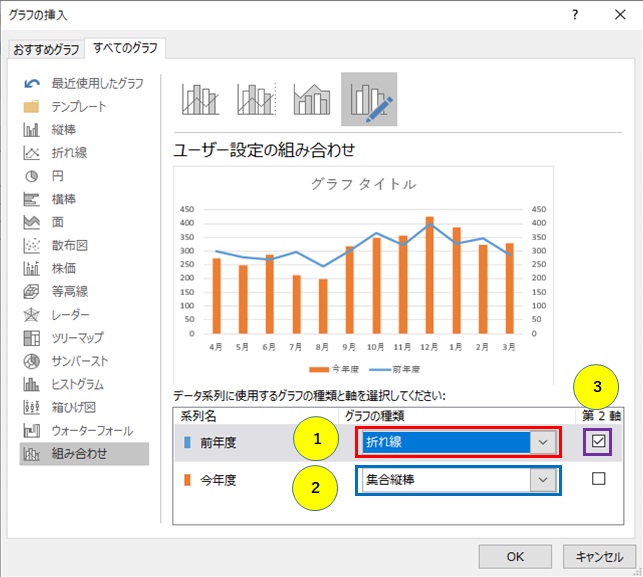Click the 系列名 column header
Viewport: 643px width, 577px height.
point(198,416)
